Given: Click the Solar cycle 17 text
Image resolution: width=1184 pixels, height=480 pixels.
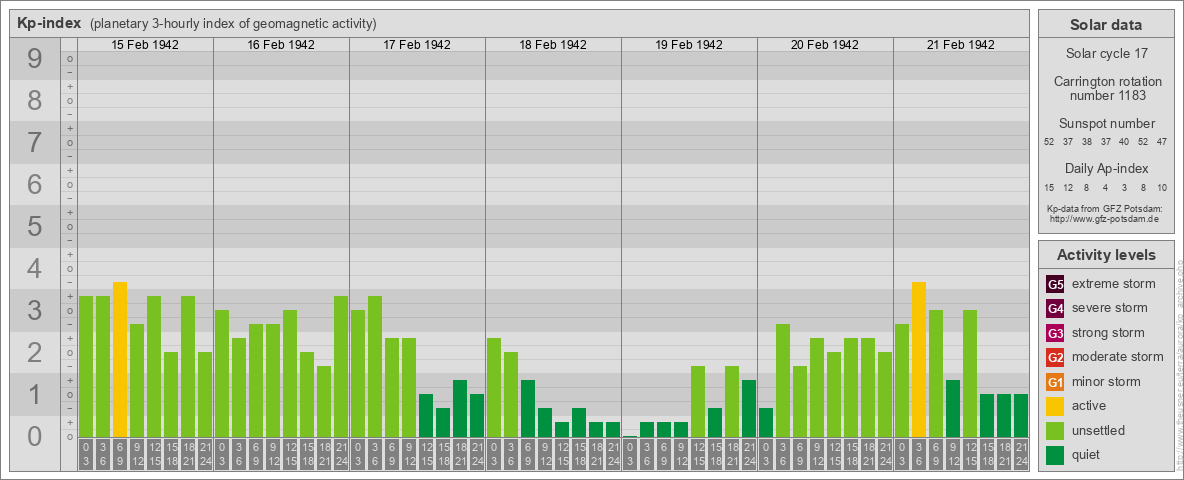Looking at the screenshot, I should click(x=1106, y=54).
